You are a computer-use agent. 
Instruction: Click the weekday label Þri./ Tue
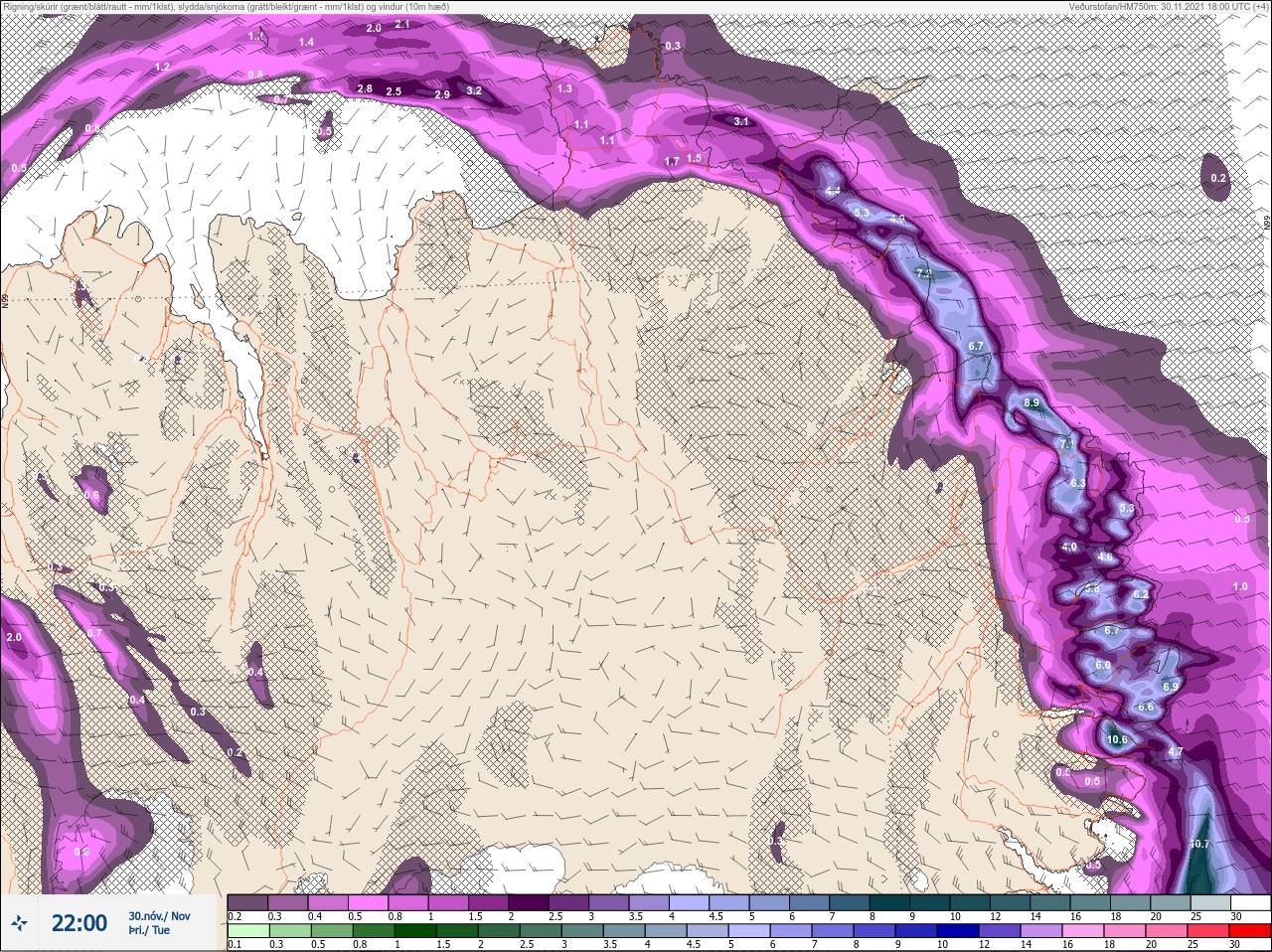click(x=149, y=930)
